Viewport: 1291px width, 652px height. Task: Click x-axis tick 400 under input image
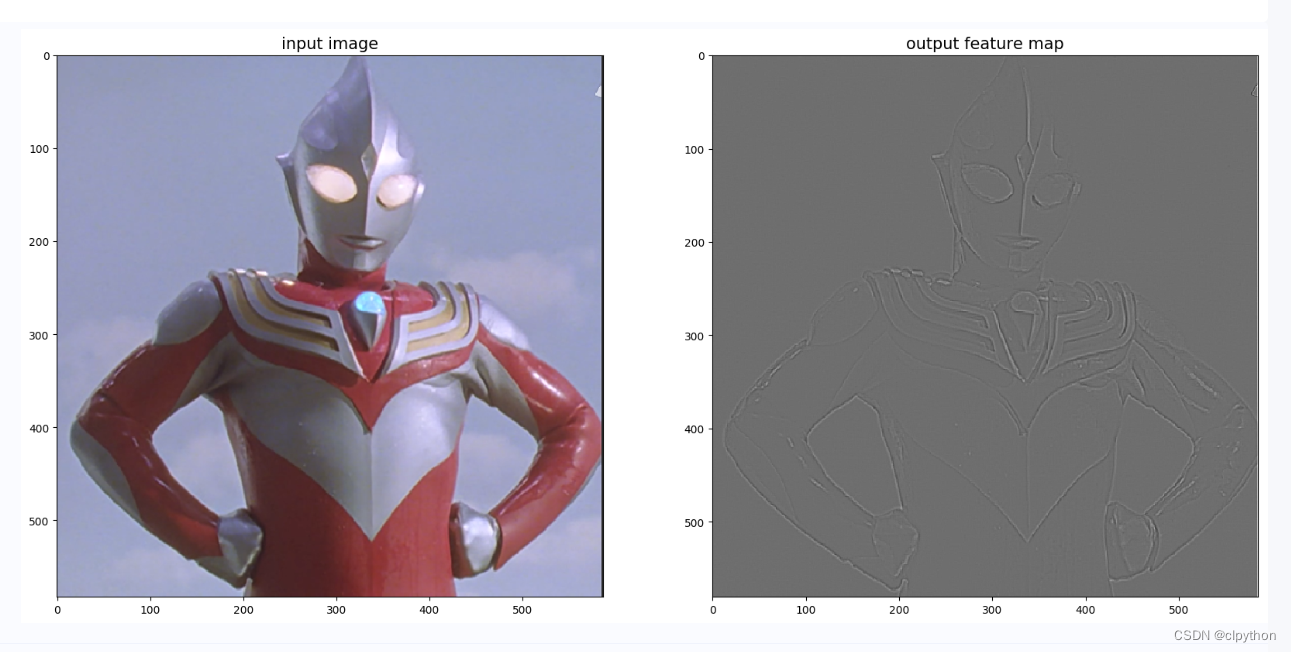(429, 608)
